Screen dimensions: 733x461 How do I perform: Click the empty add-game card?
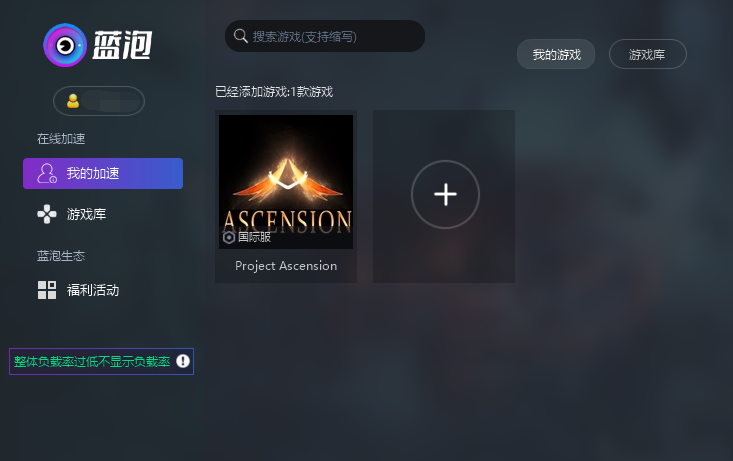tap(444, 196)
